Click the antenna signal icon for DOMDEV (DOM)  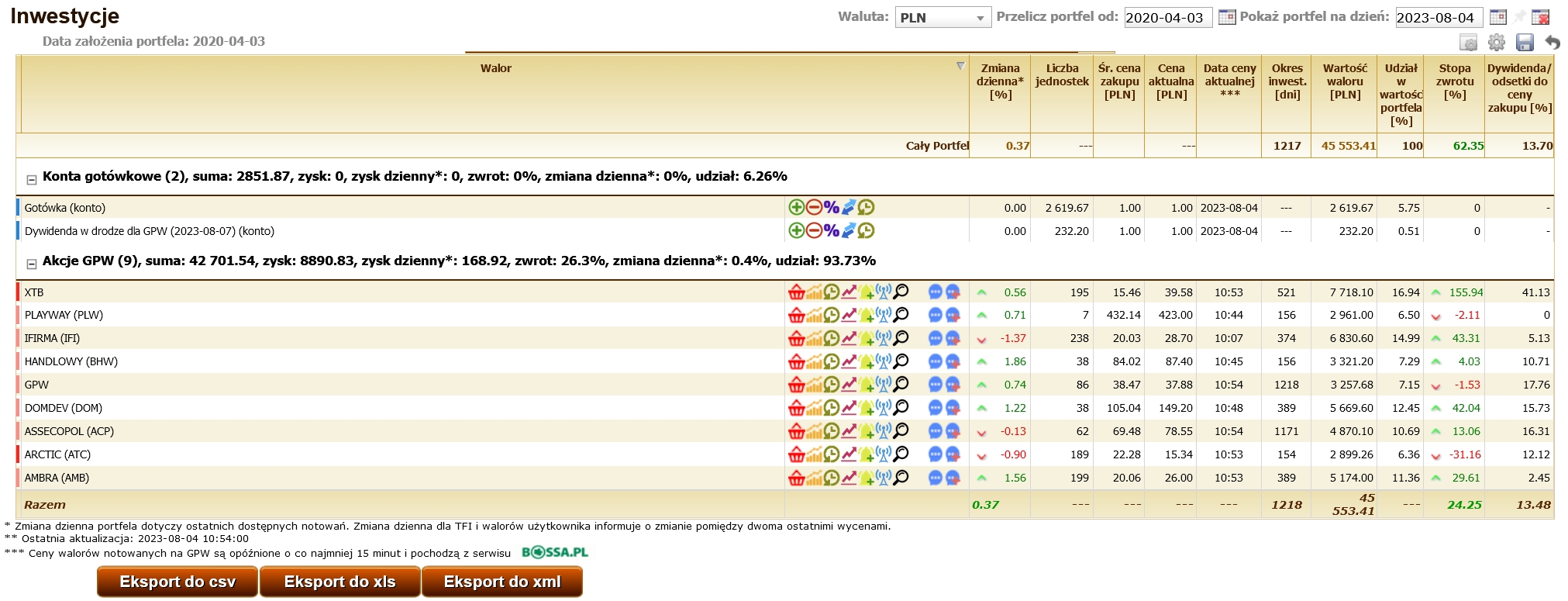884,408
